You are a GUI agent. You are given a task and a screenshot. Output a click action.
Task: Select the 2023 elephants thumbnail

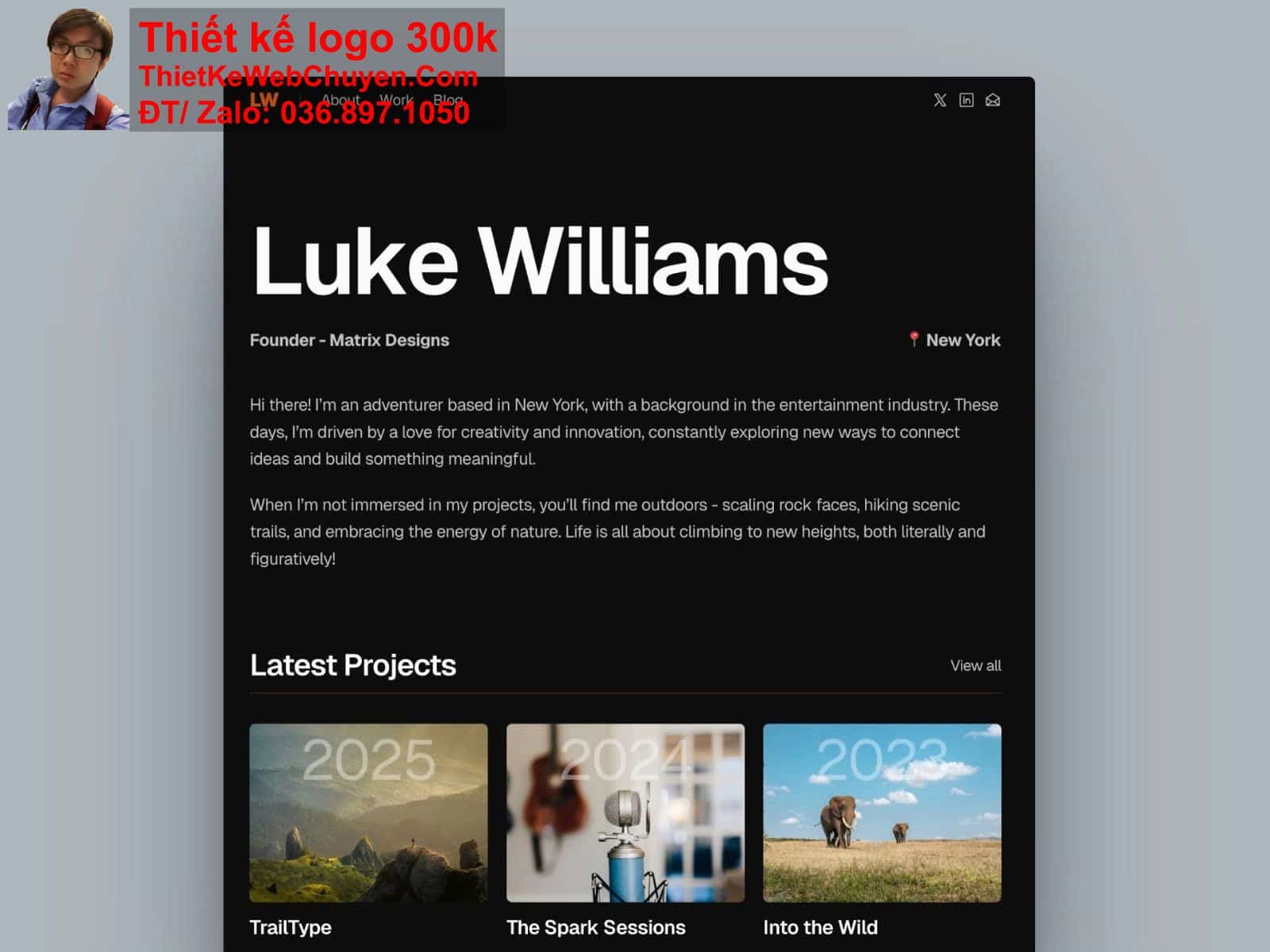click(882, 812)
